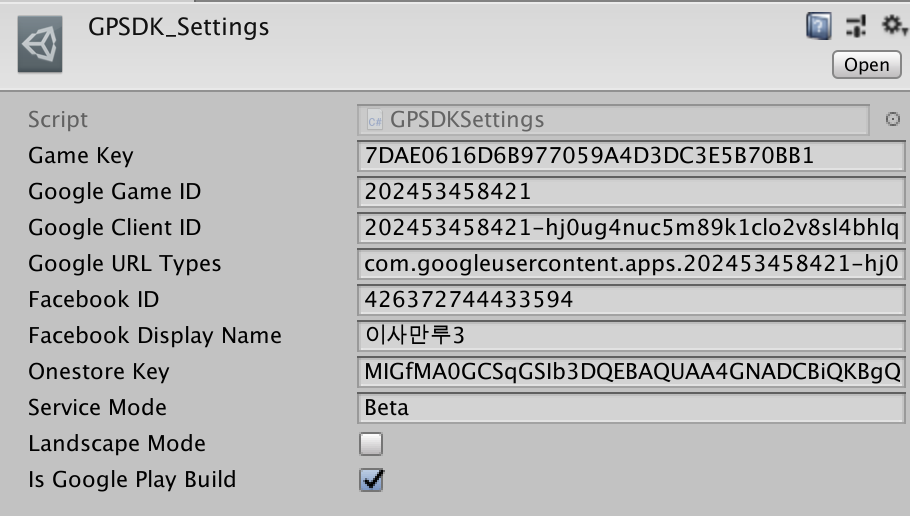Click the Google URL Types input field
Screen dimensions: 910x516
(631, 264)
